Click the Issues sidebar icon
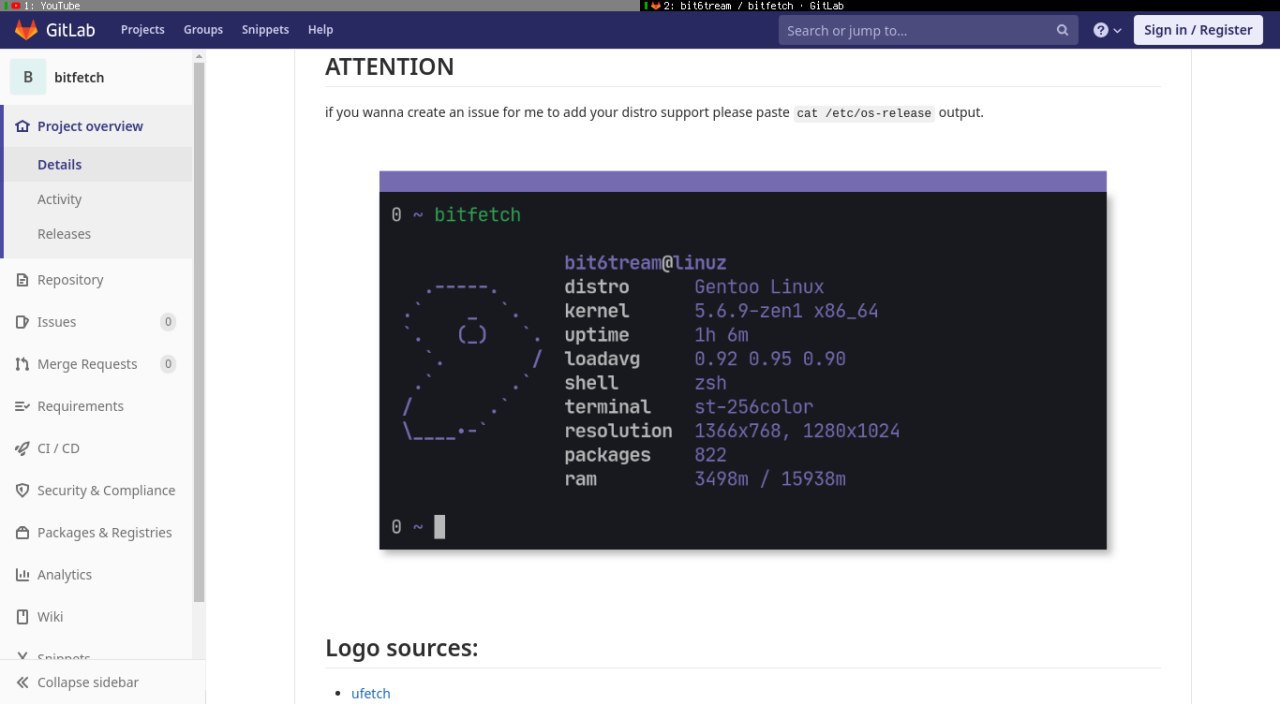Screen dimensions: 1280x704 (x=22, y=322)
